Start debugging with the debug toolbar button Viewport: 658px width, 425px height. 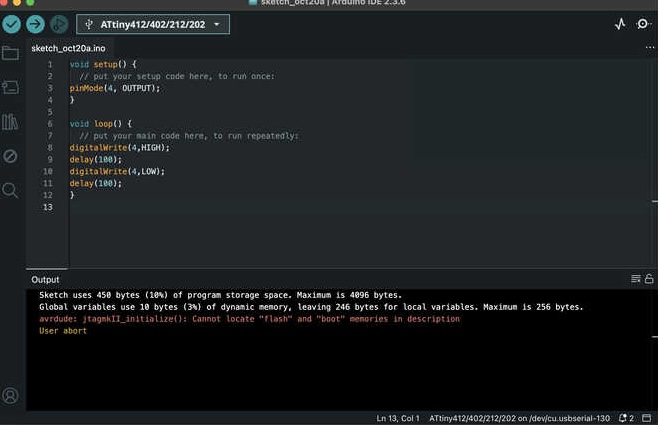(59, 24)
